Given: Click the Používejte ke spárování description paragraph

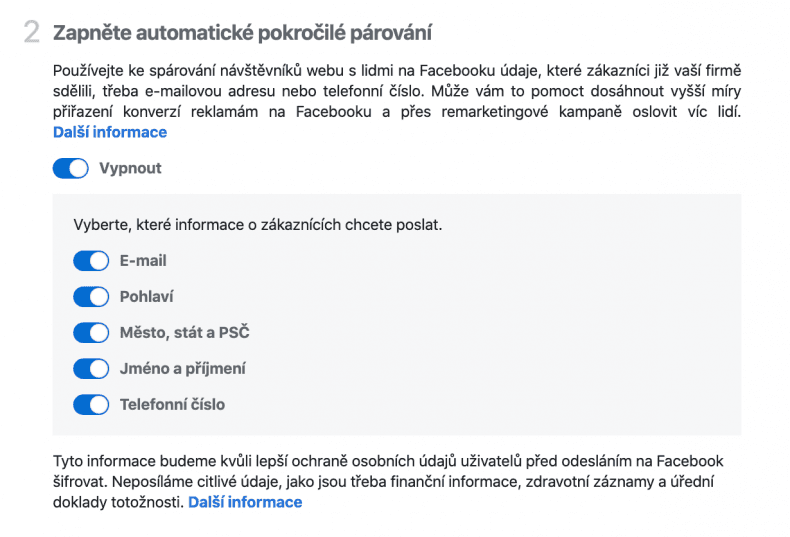Looking at the screenshot, I should pos(397,91).
